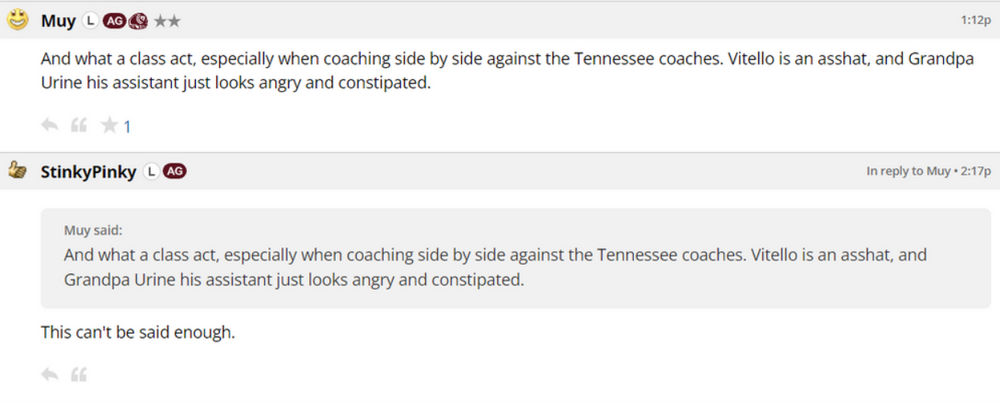
Task: Click the two-star rank next to Muy
Action: pyautogui.click(x=167, y=20)
